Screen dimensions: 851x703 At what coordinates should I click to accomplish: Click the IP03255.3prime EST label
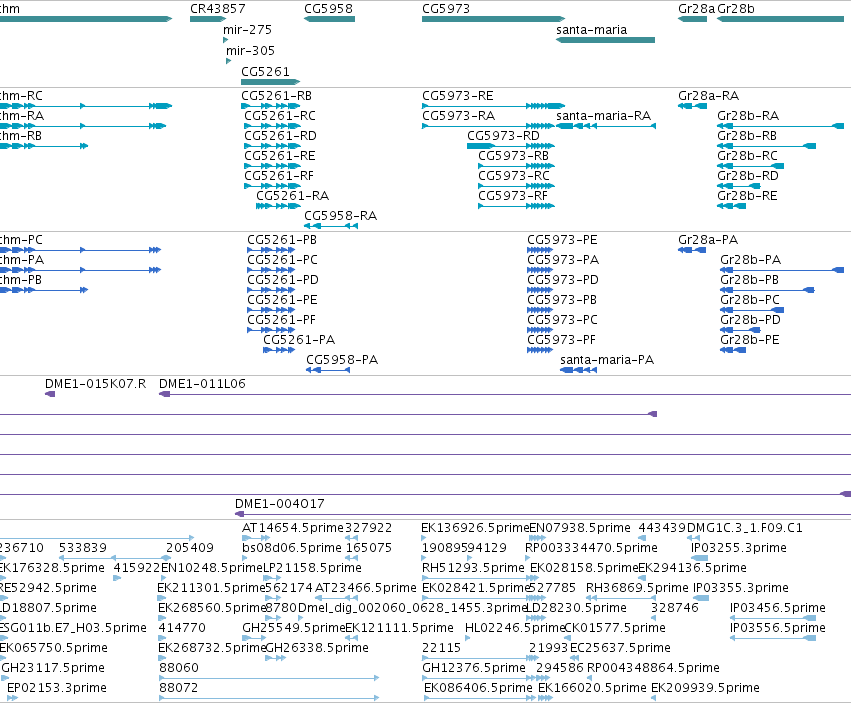(739, 548)
